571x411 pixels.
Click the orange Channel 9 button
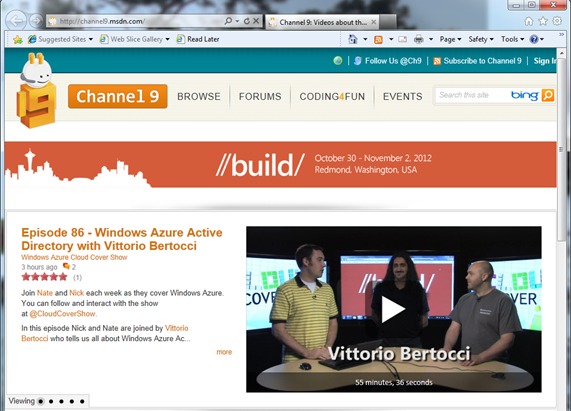pyautogui.click(x=118, y=96)
